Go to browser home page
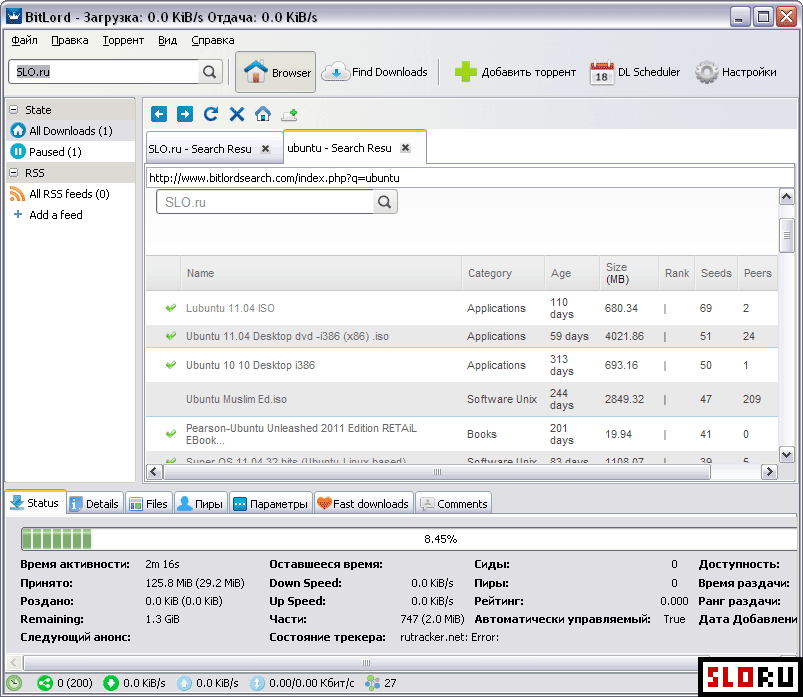803x697 pixels. point(263,114)
